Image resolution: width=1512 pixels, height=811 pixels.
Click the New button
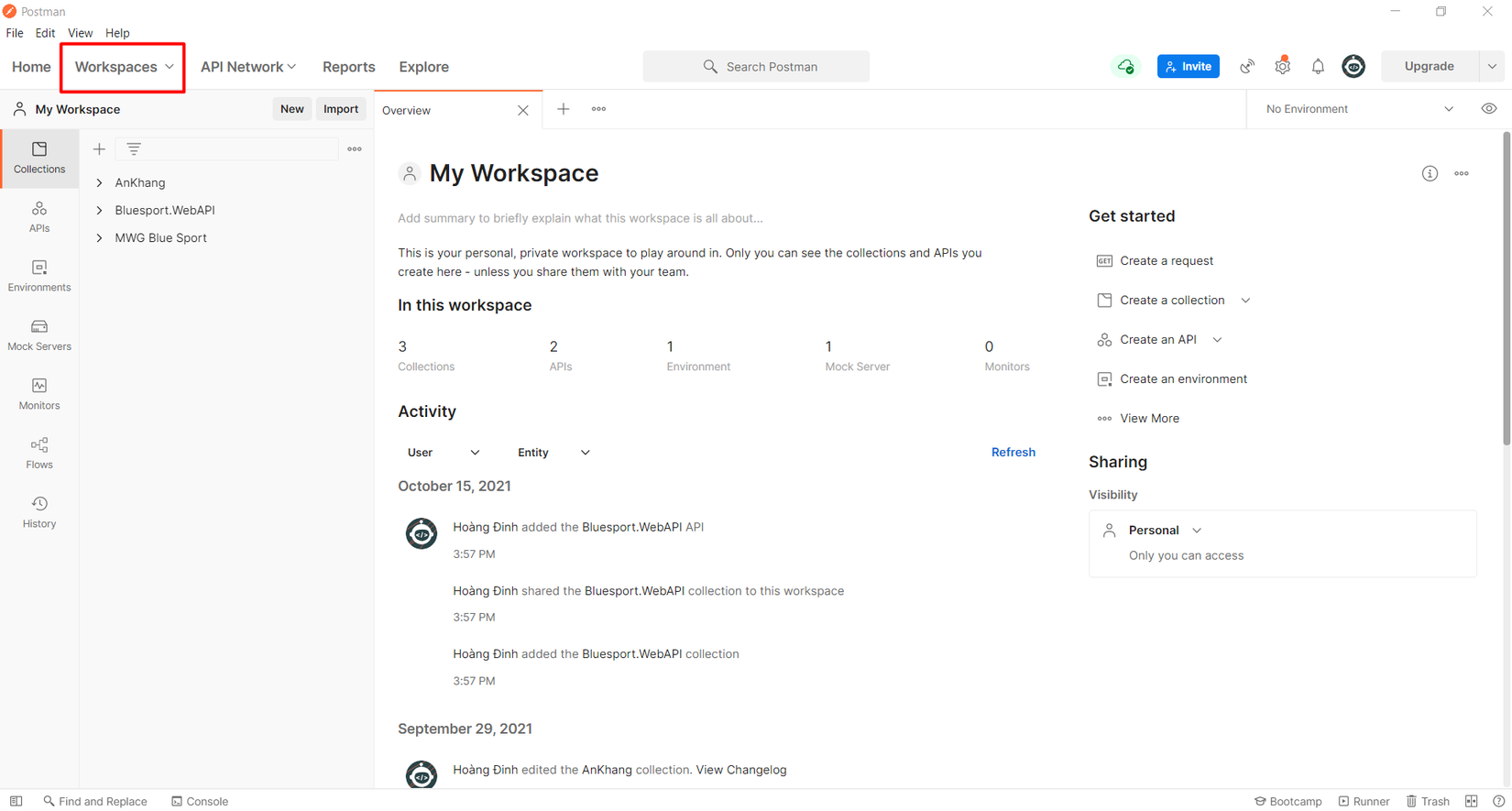point(292,109)
